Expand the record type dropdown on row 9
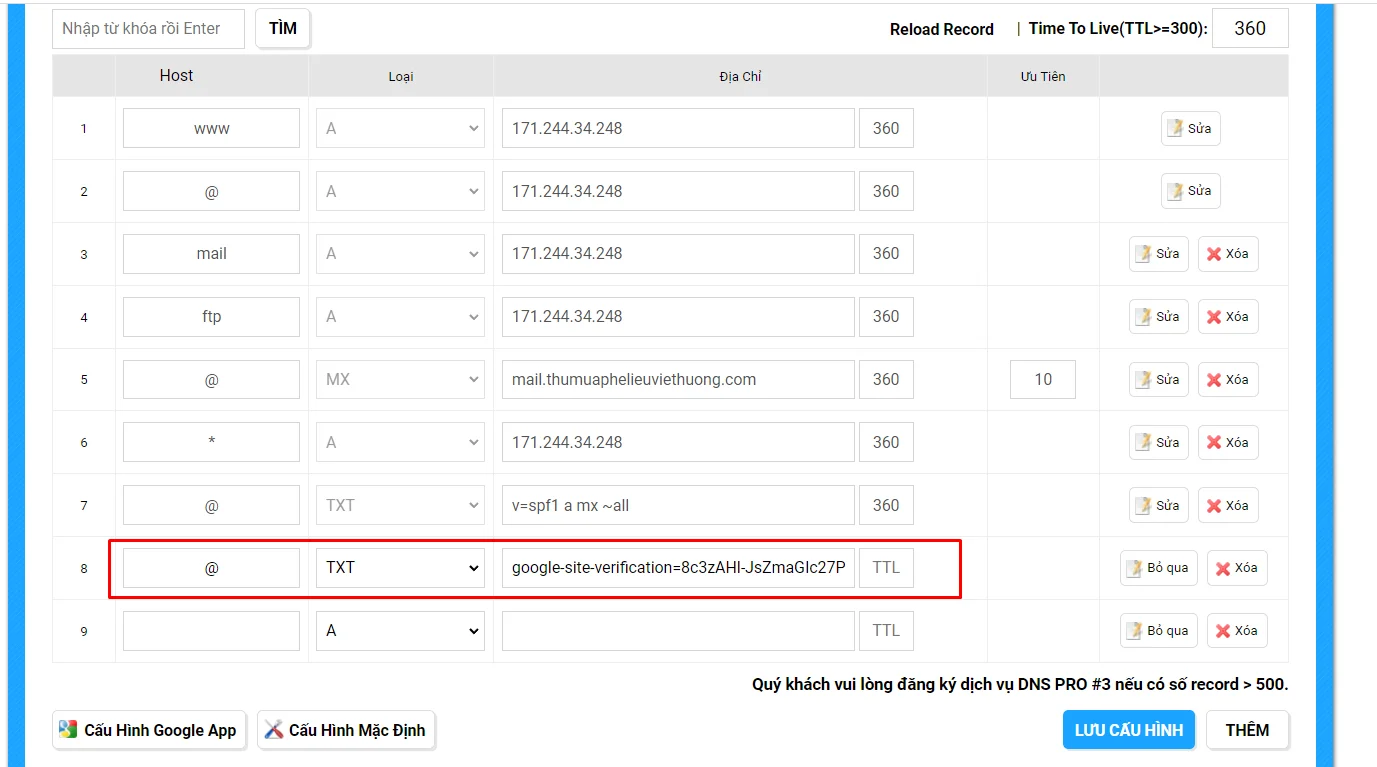 (401, 631)
